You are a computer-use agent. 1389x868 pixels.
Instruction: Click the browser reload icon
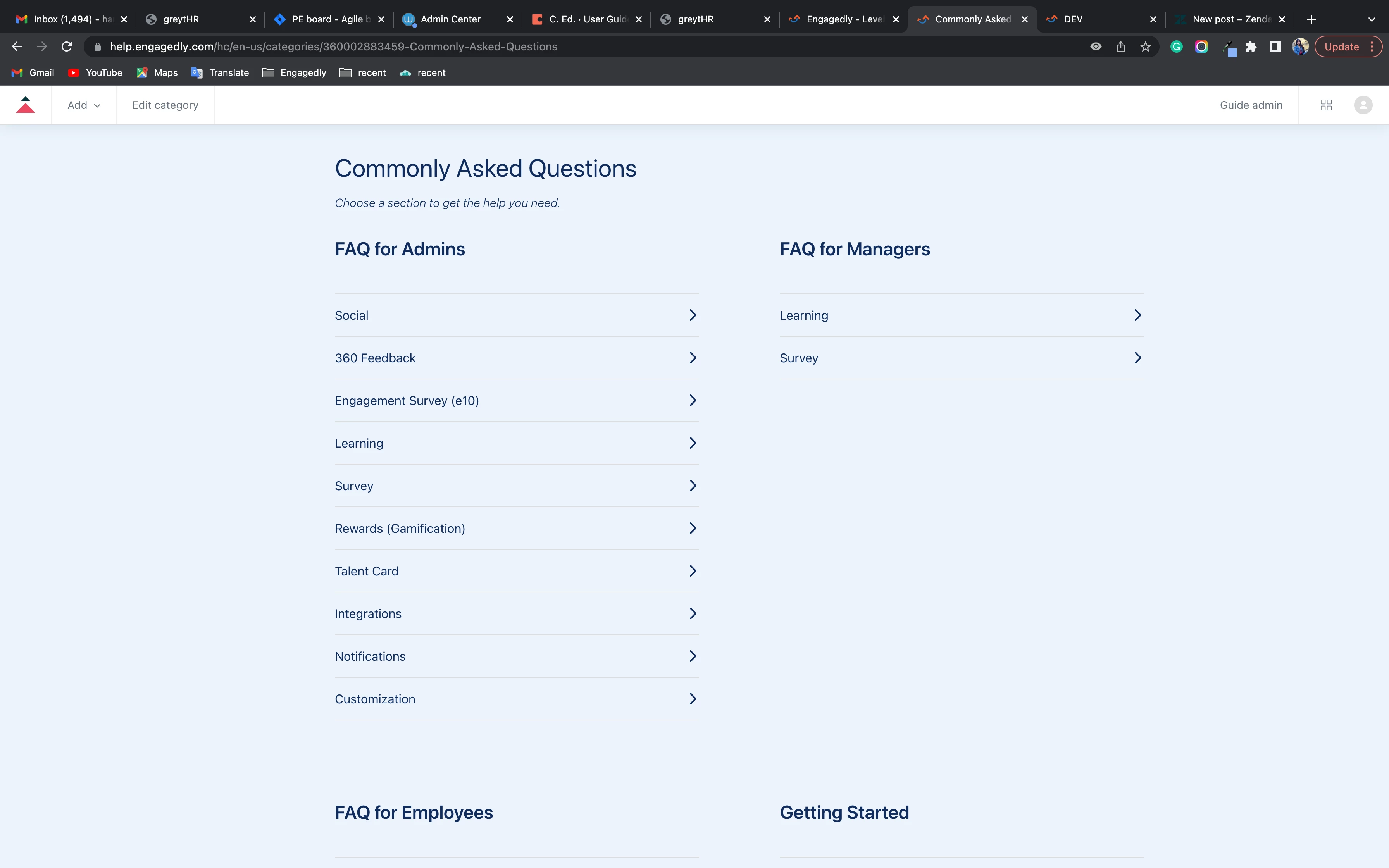pos(67,46)
